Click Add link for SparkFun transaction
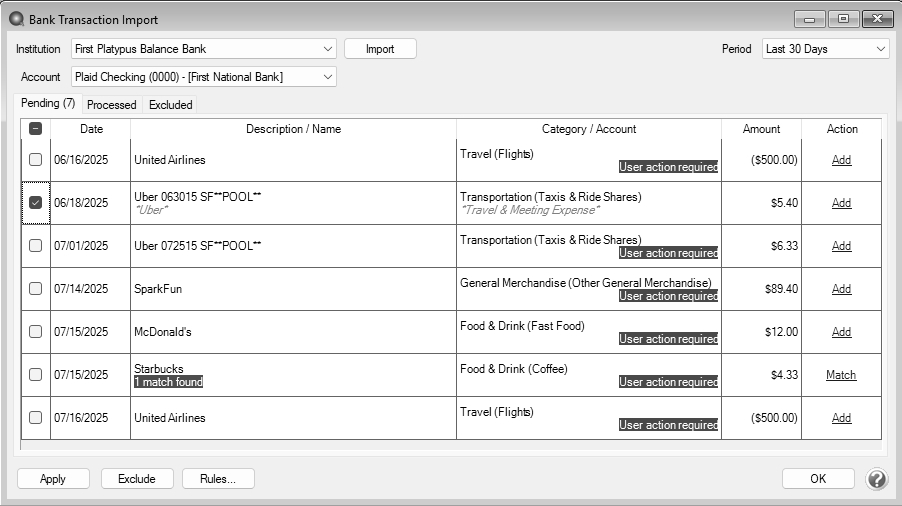The width and height of the screenshot is (902, 506). [x=841, y=289]
